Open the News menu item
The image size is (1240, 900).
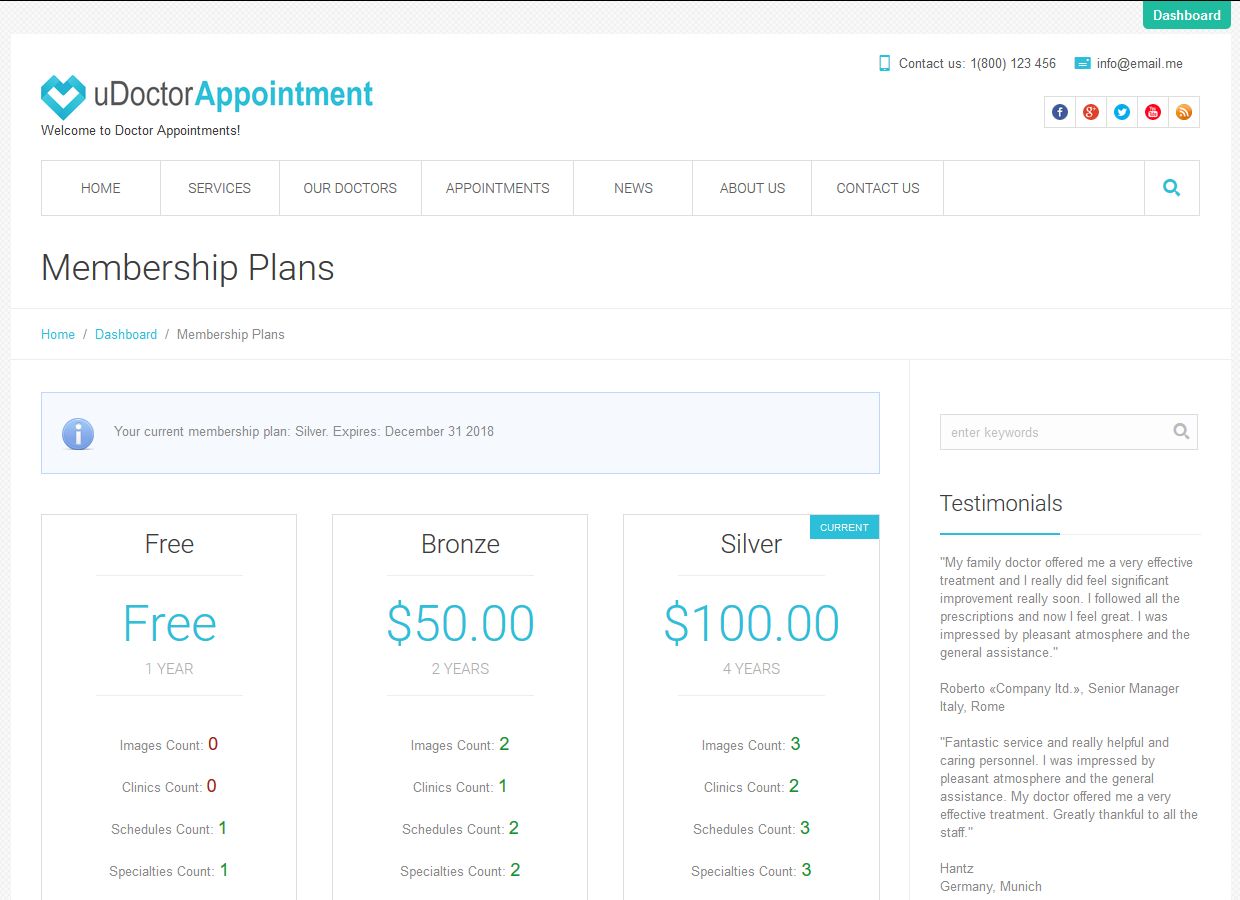point(633,188)
